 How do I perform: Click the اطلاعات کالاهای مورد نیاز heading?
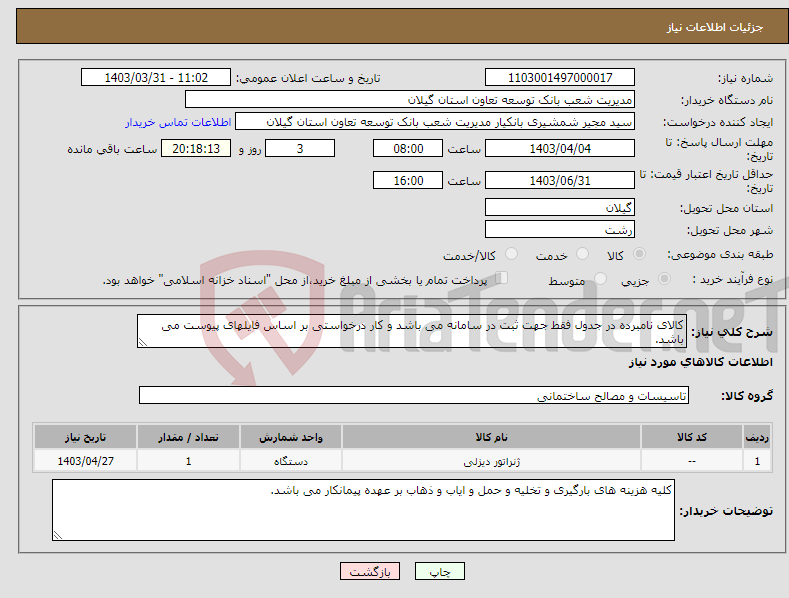click(700, 362)
